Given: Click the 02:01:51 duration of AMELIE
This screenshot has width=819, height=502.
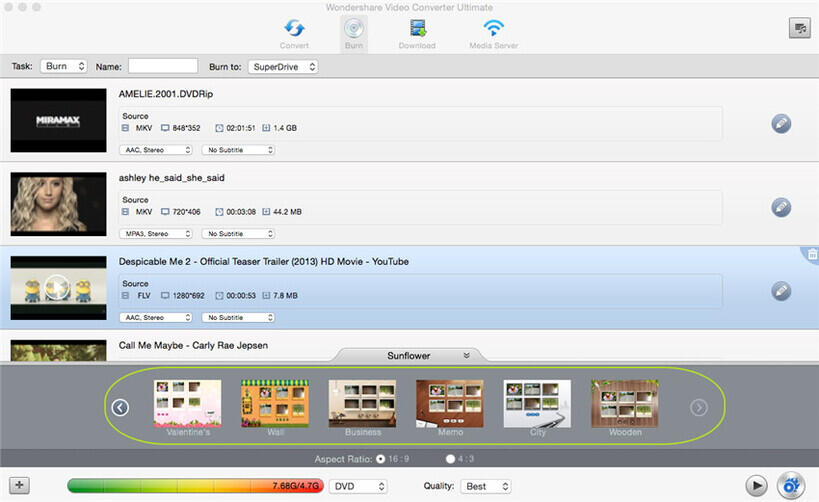Looking at the screenshot, I should point(240,128).
